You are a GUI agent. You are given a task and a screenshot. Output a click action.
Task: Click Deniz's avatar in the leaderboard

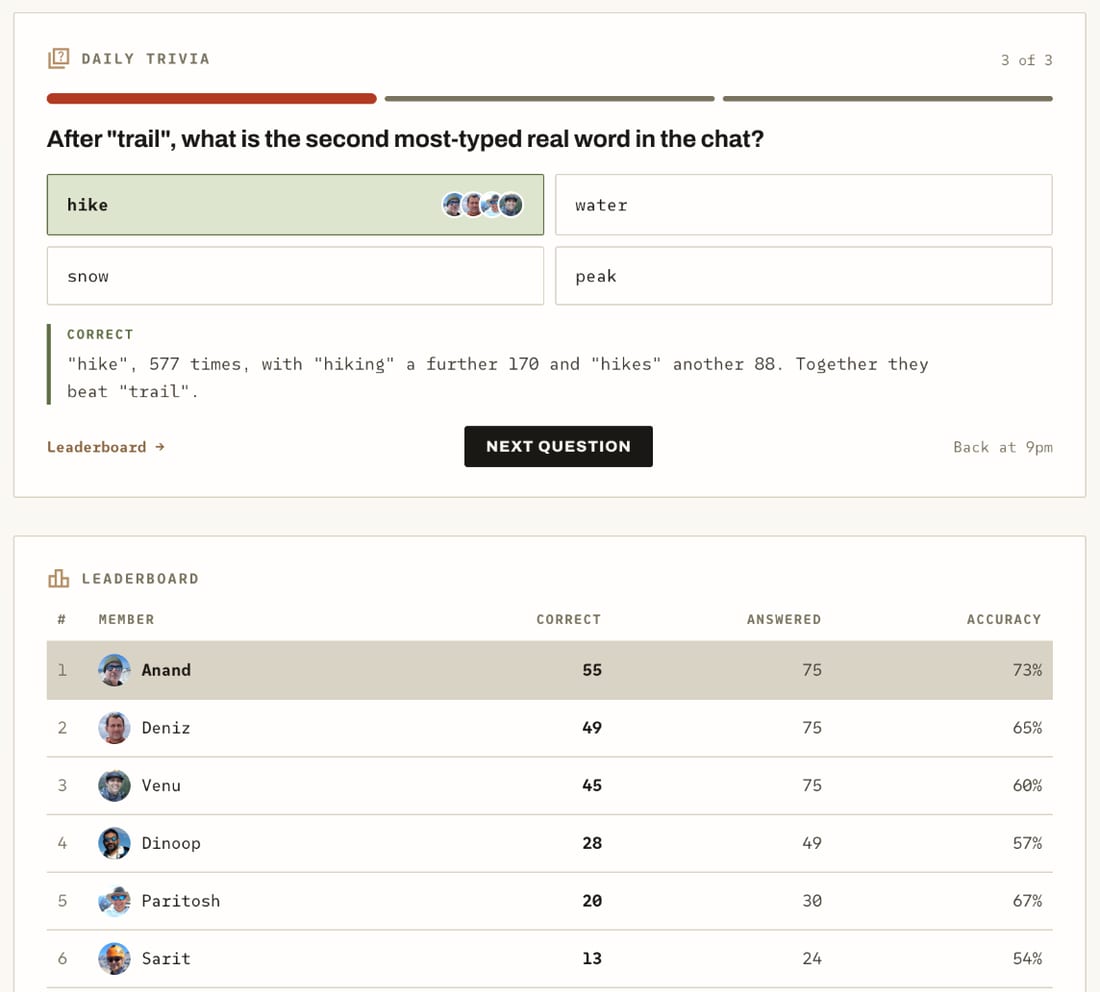[114, 728]
